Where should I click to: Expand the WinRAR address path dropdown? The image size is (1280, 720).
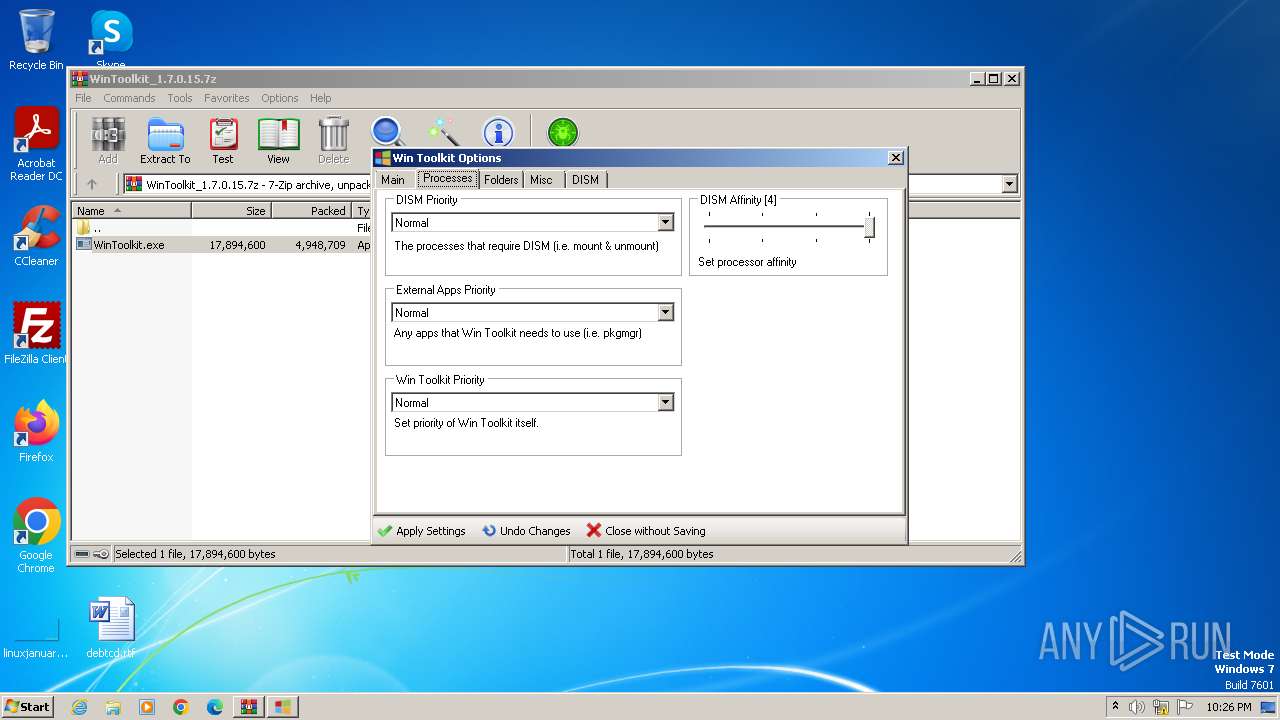1009,184
